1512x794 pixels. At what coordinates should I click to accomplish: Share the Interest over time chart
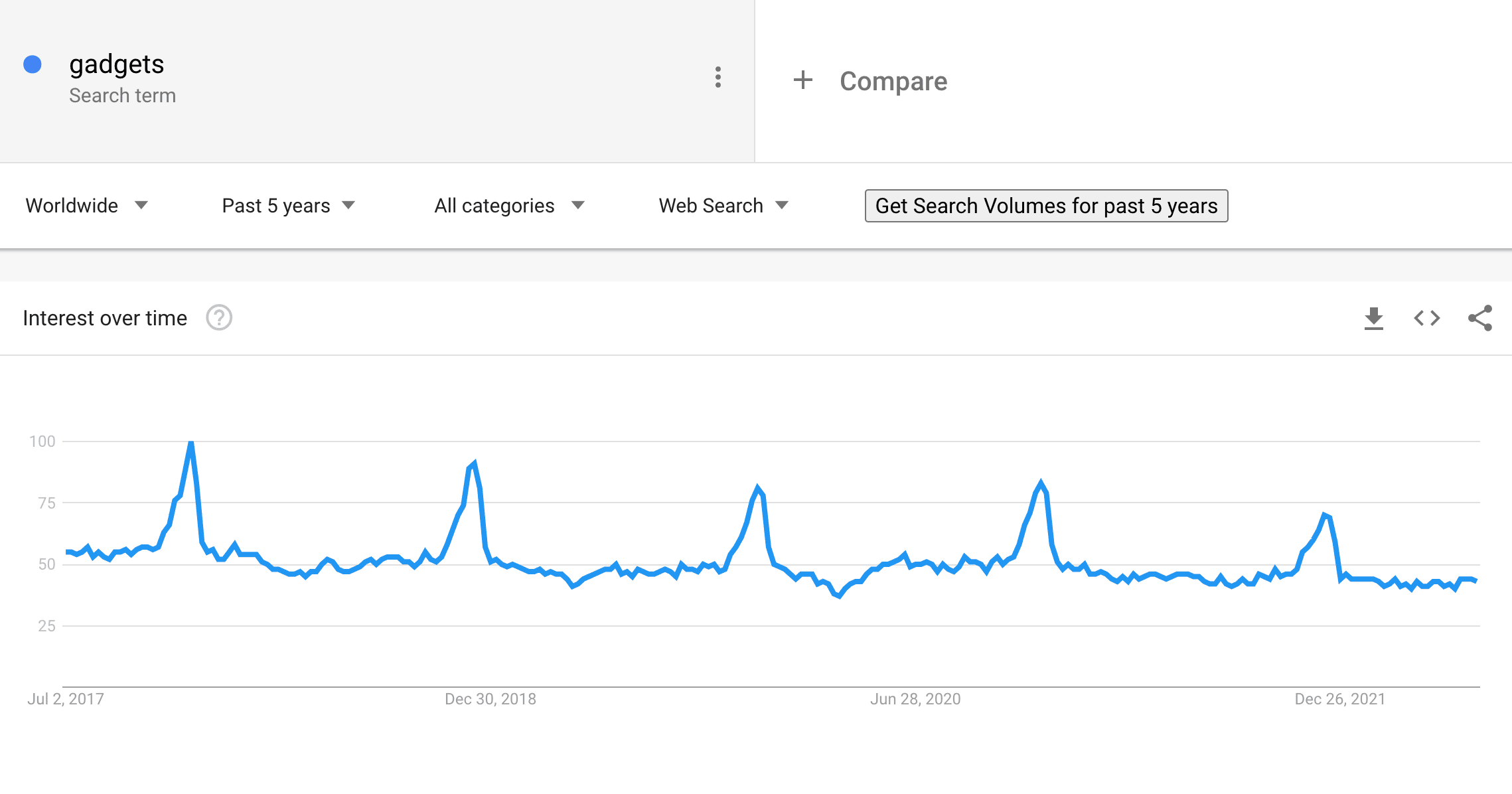tap(1479, 318)
